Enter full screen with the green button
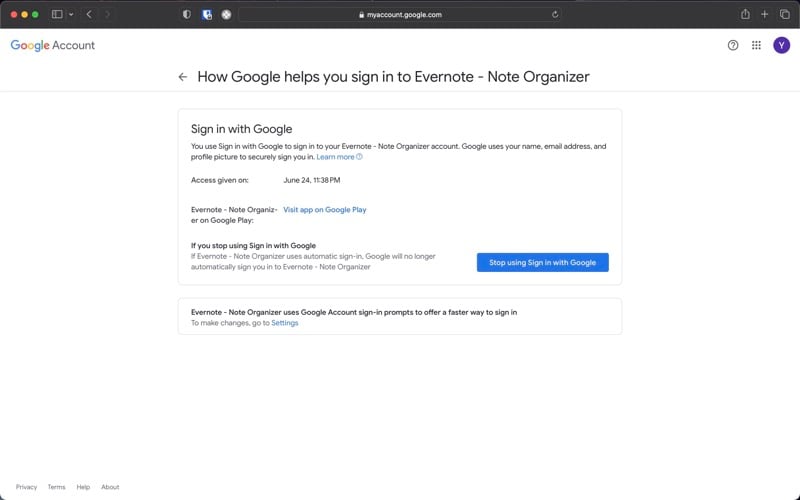Viewport: 800px width, 500px height. pyautogui.click(x=35, y=14)
